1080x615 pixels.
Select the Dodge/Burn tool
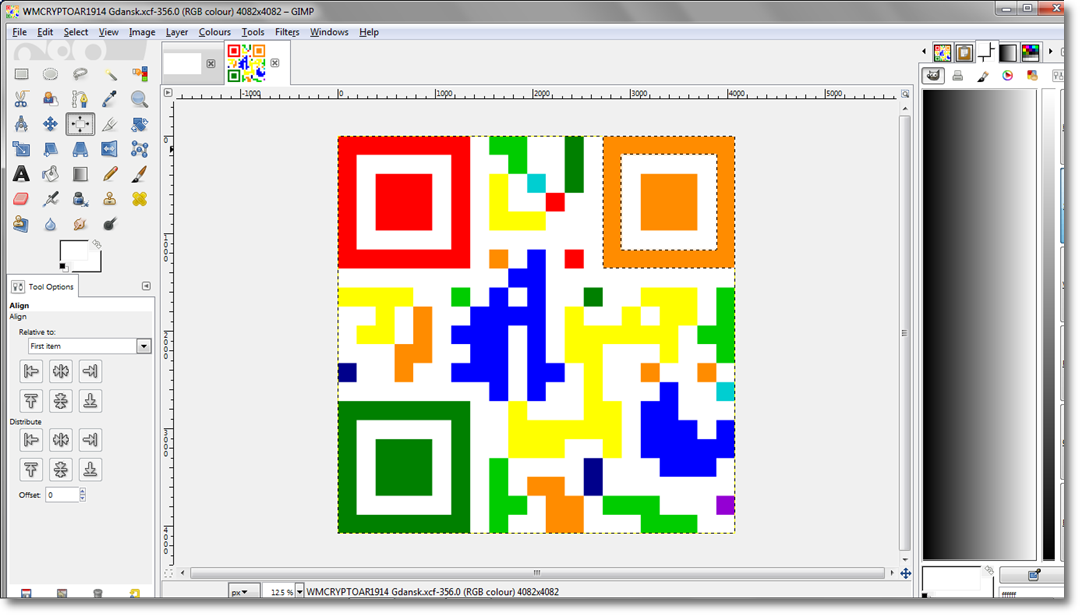click(110, 224)
